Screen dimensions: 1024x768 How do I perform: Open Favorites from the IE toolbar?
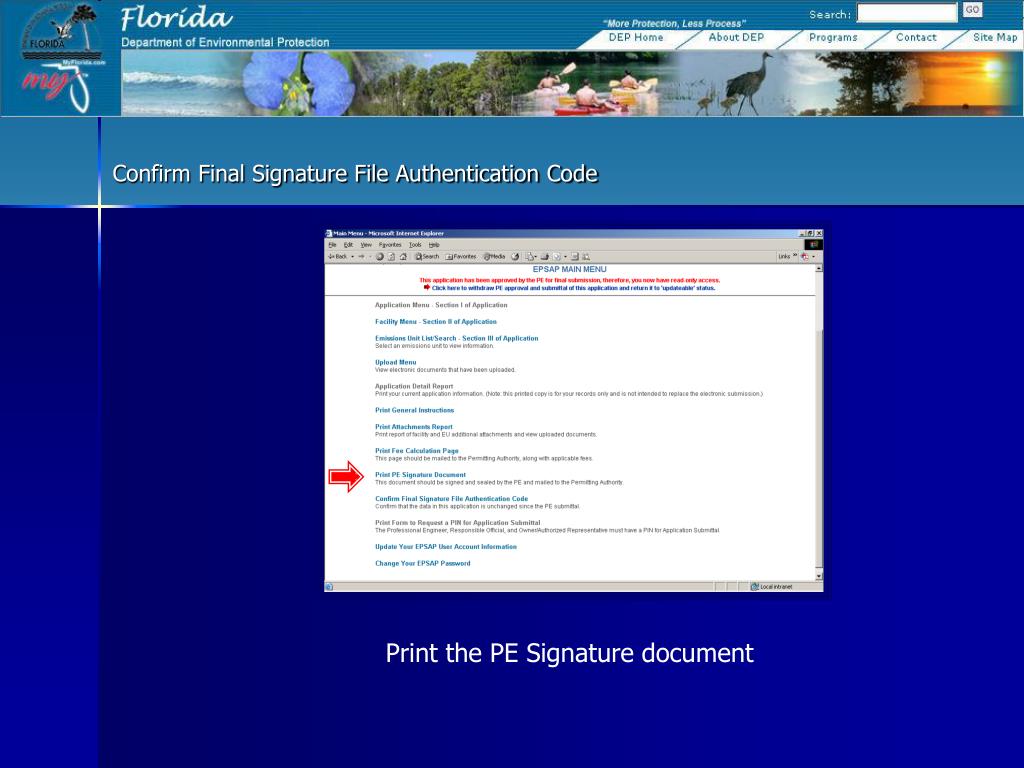(x=461, y=257)
